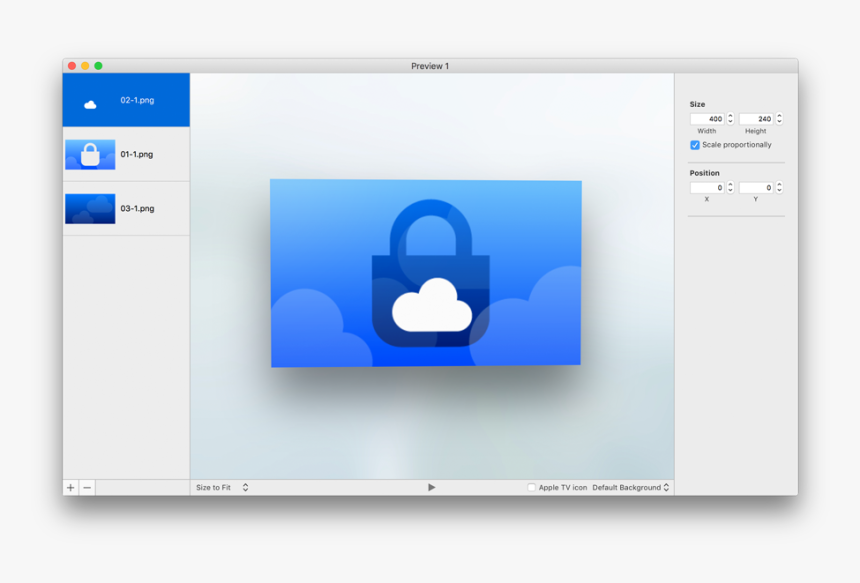The height and width of the screenshot is (583, 860).
Task: Select the 03-1.png clouds thumbnail
Action: (125, 207)
